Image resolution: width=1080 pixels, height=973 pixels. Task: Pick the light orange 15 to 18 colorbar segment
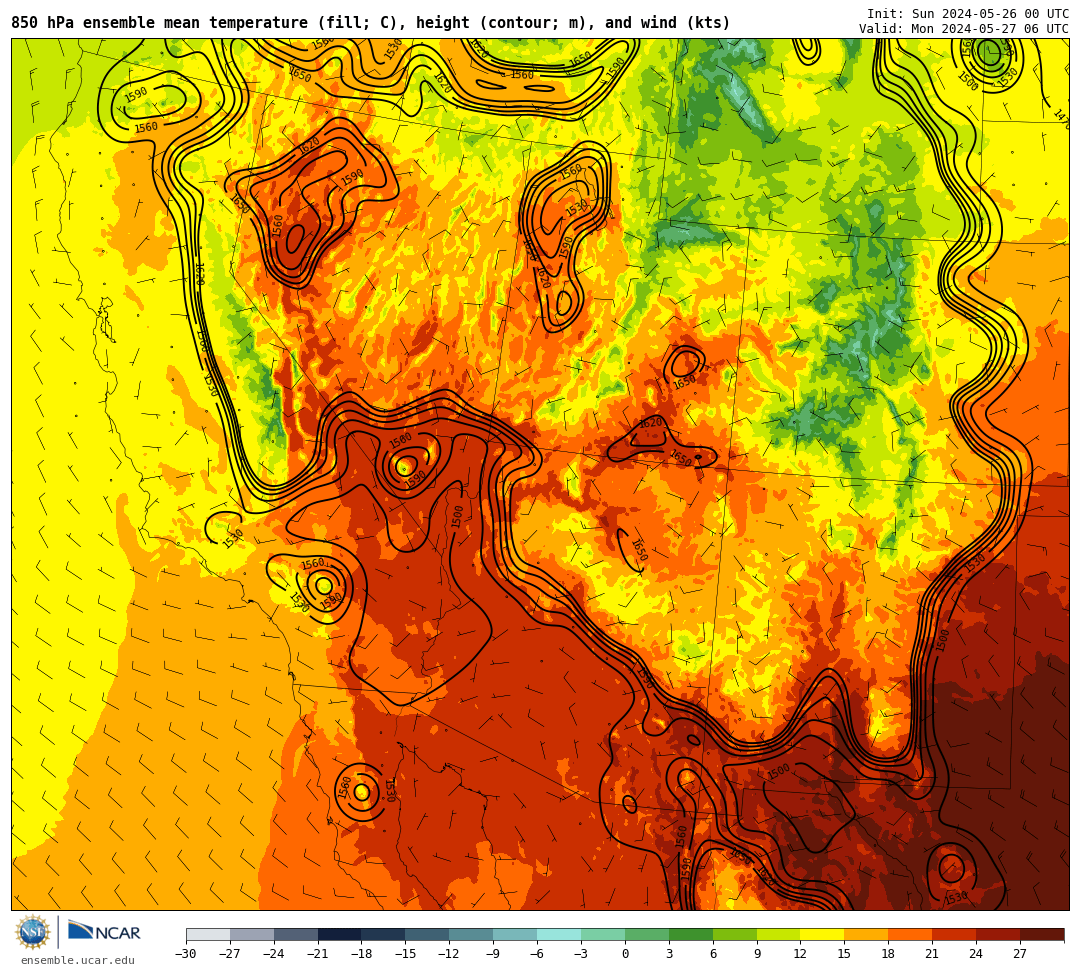pyautogui.click(x=866, y=934)
